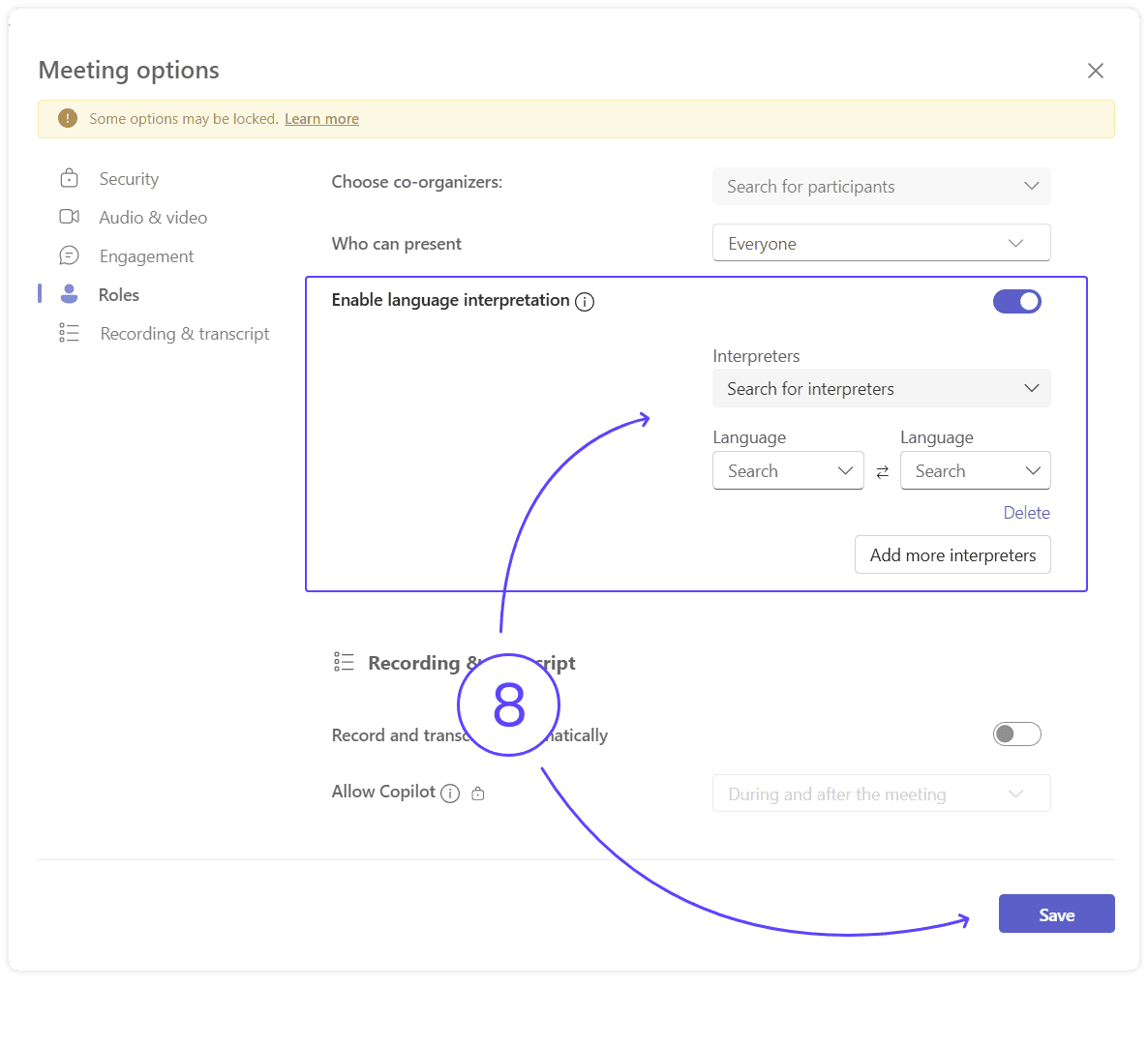Open the Learn more link
1148x1048 pixels.
pos(321,118)
